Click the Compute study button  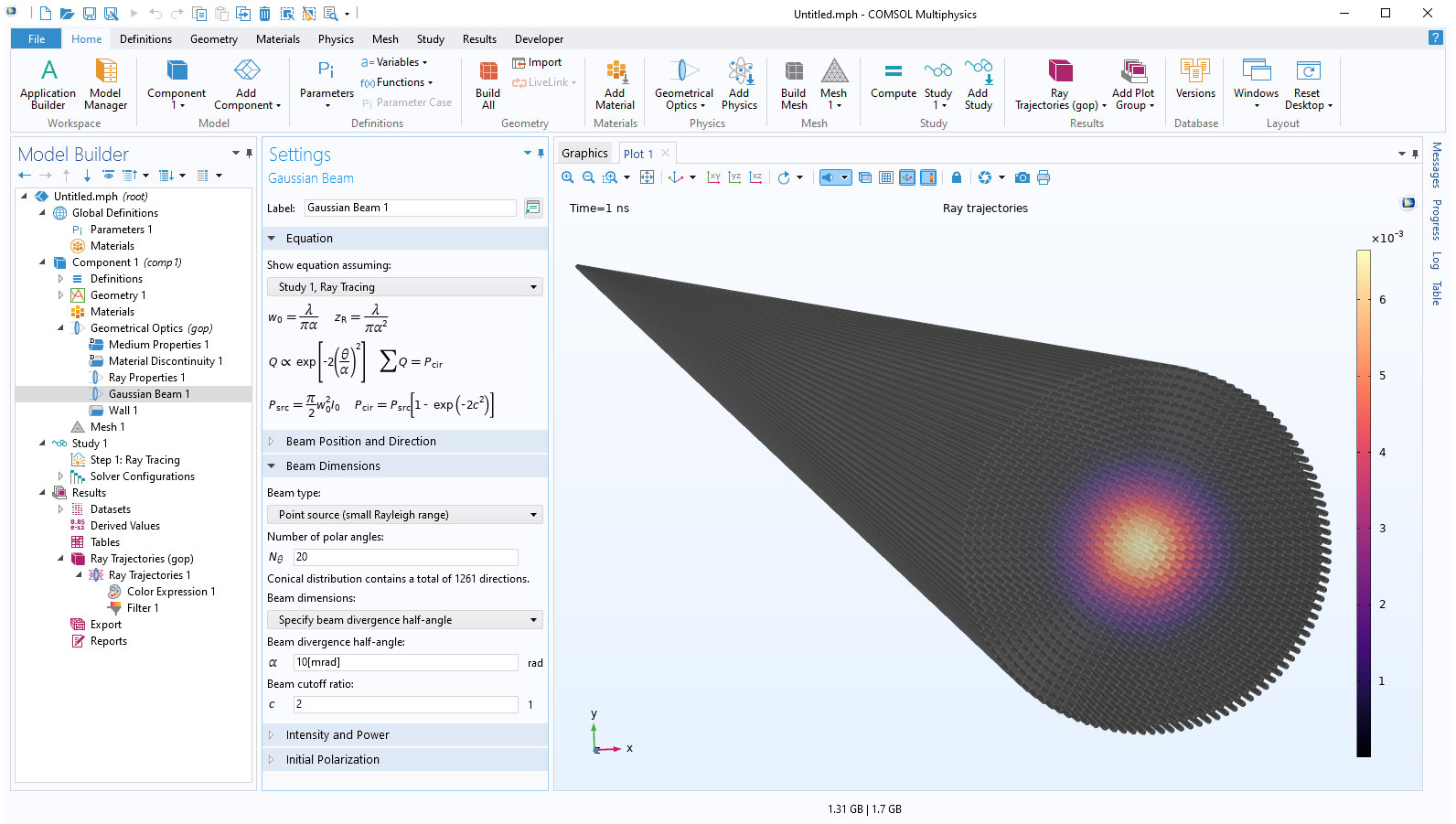pyautogui.click(x=893, y=80)
